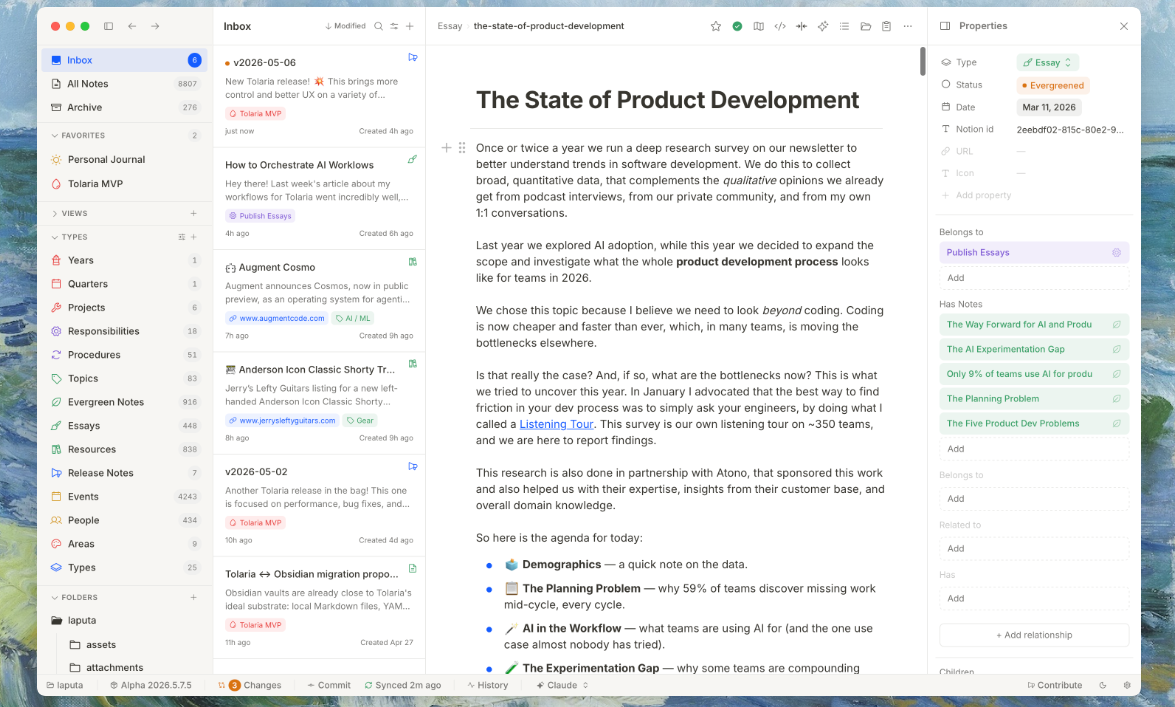Show table of contents list icon
Screen dimensions: 1175x707
[845, 26]
